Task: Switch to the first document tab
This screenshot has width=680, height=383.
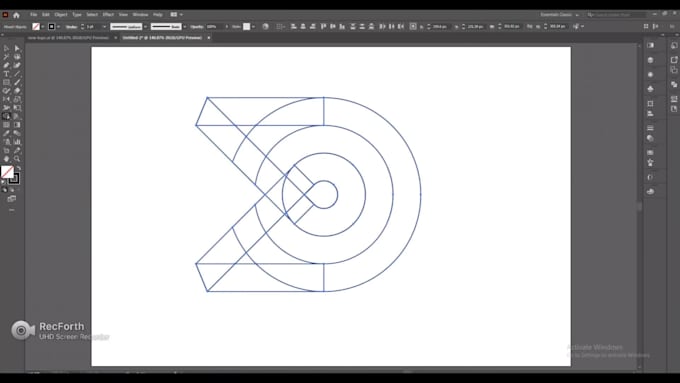Action: (x=68, y=38)
